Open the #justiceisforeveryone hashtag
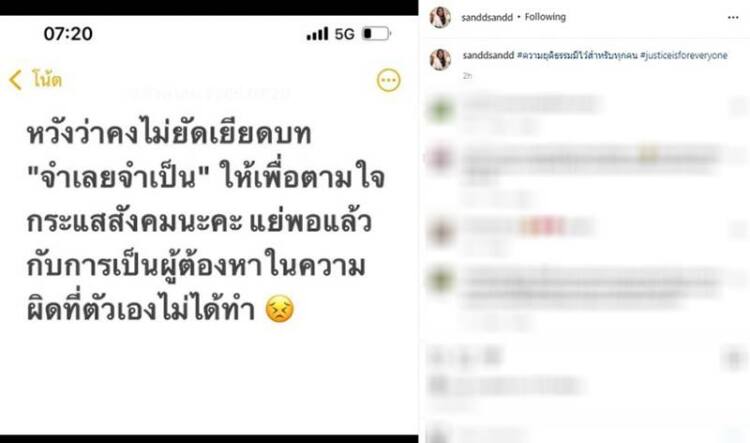This screenshot has height=443, width=750. point(684,55)
